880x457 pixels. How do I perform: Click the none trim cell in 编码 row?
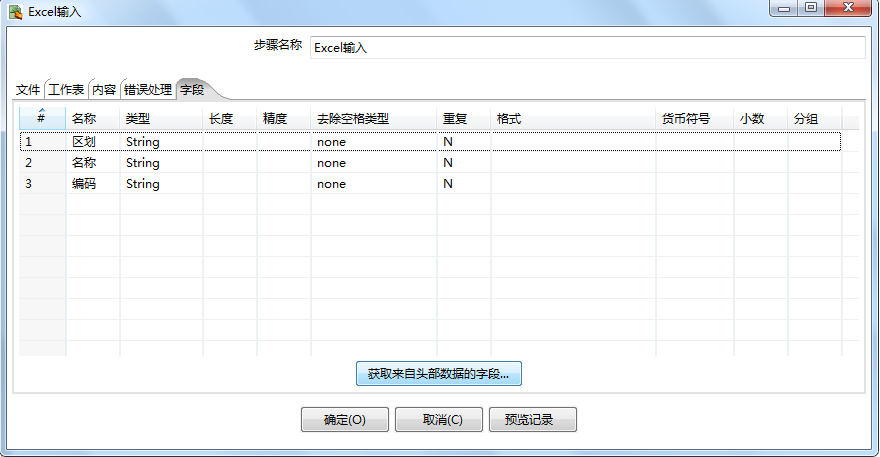[374, 184]
